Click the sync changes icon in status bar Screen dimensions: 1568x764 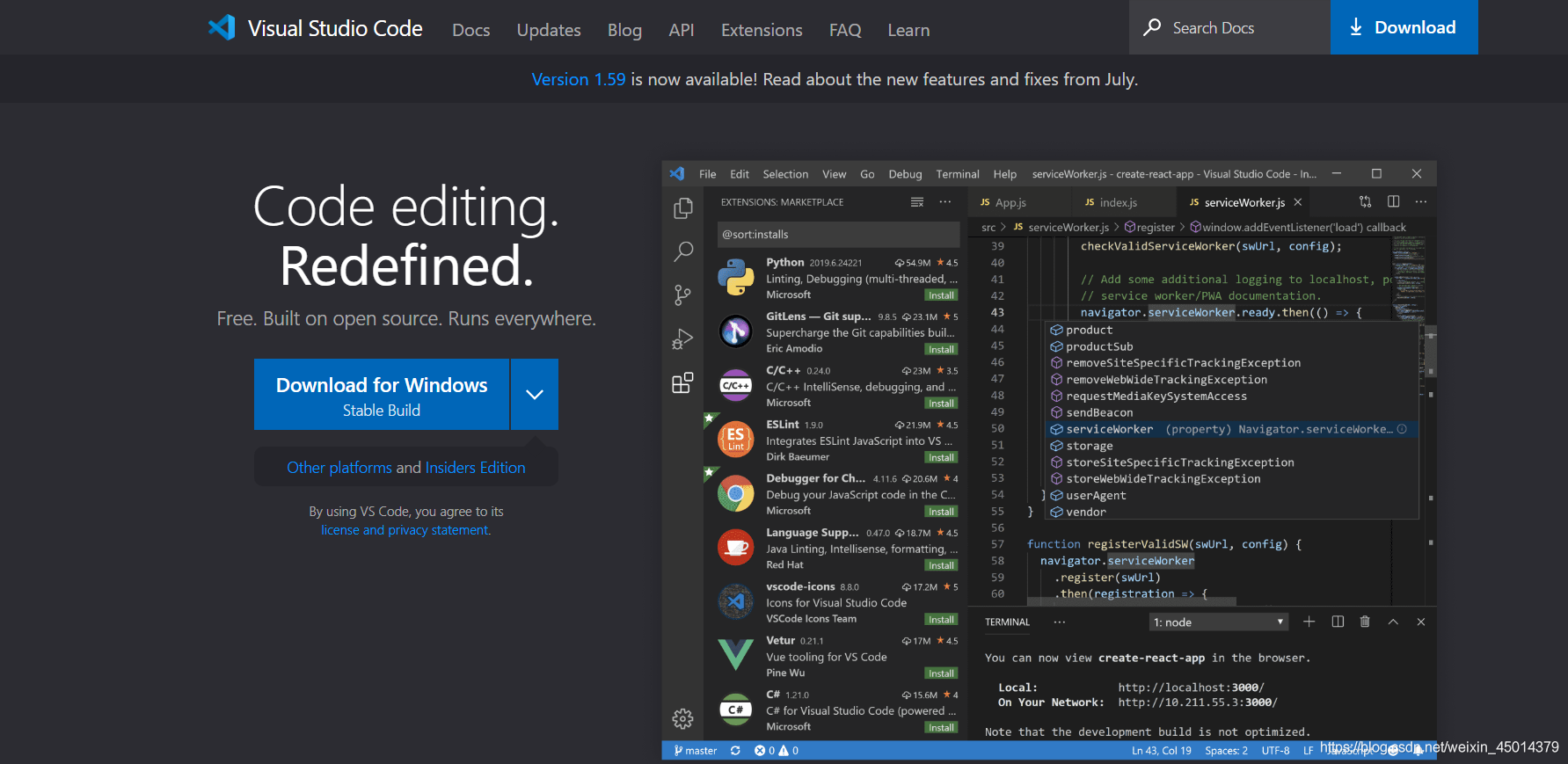point(735,751)
